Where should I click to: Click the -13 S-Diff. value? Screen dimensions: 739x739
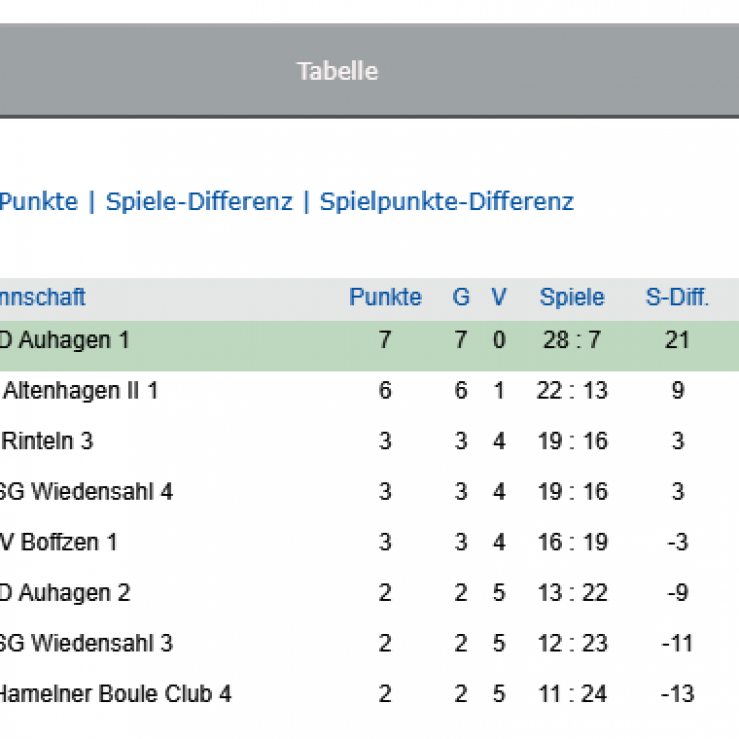[677, 694]
